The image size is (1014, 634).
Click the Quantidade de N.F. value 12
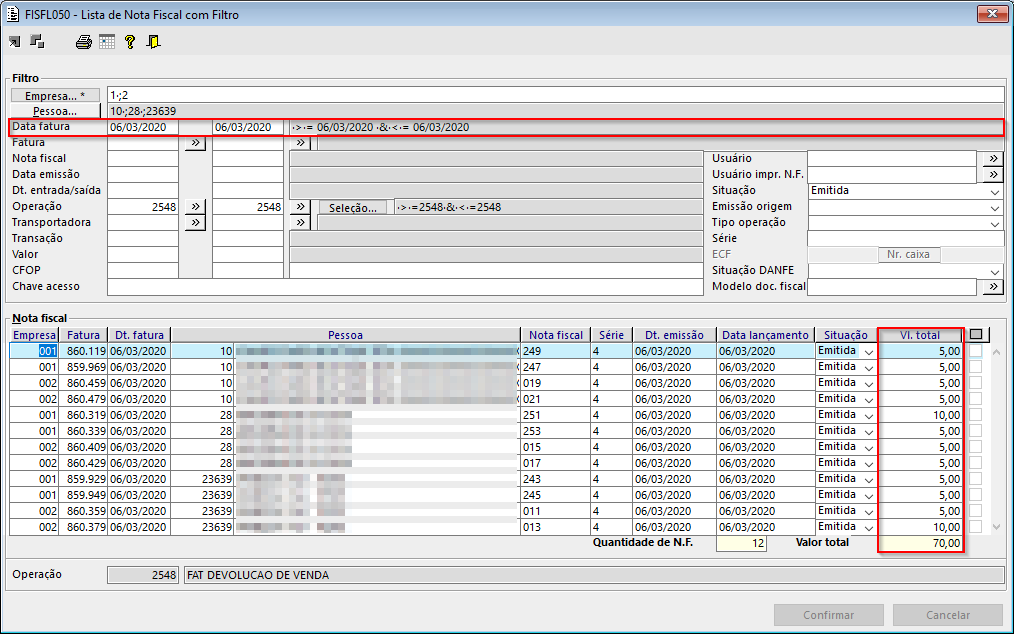point(741,543)
